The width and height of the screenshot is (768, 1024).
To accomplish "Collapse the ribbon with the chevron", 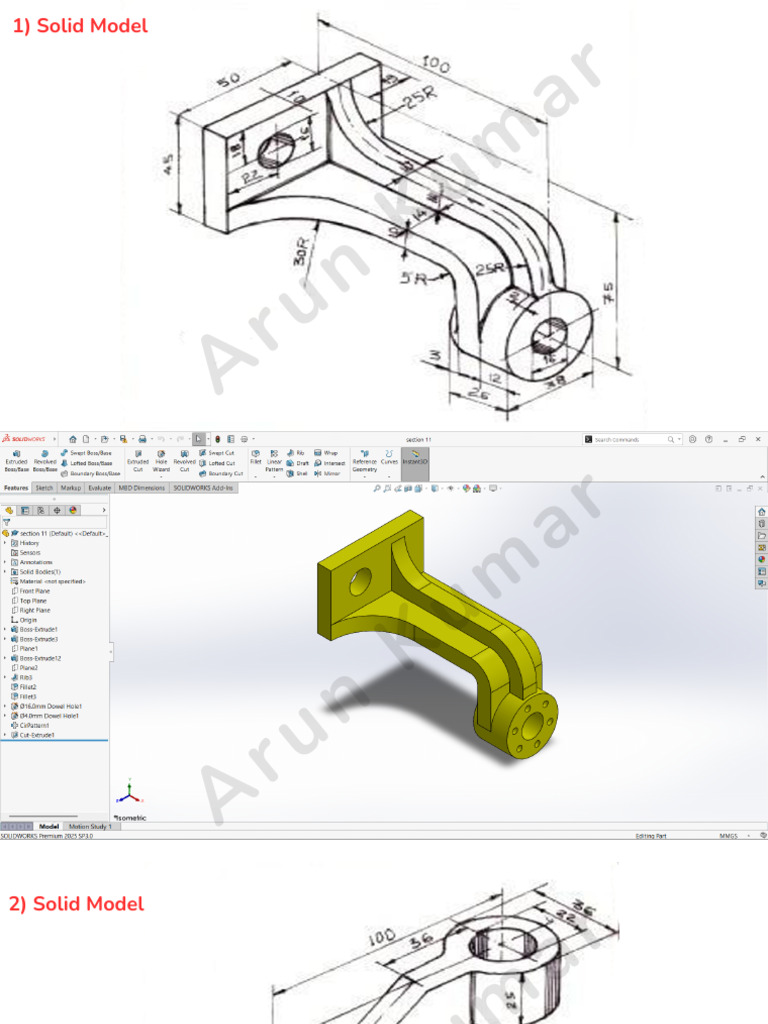I will (x=762, y=477).
